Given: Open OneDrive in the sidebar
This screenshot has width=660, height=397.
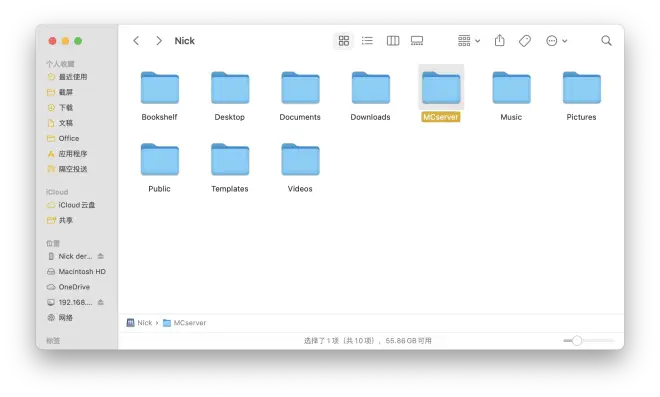Looking at the screenshot, I should 68,287.
